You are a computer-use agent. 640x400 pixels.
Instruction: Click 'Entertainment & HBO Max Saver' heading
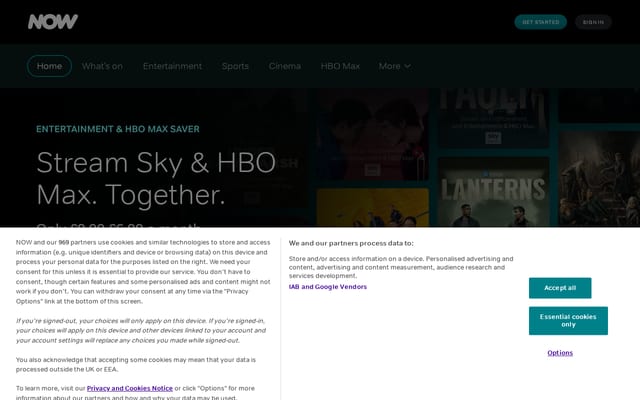pyautogui.click(x=118, y=129)
